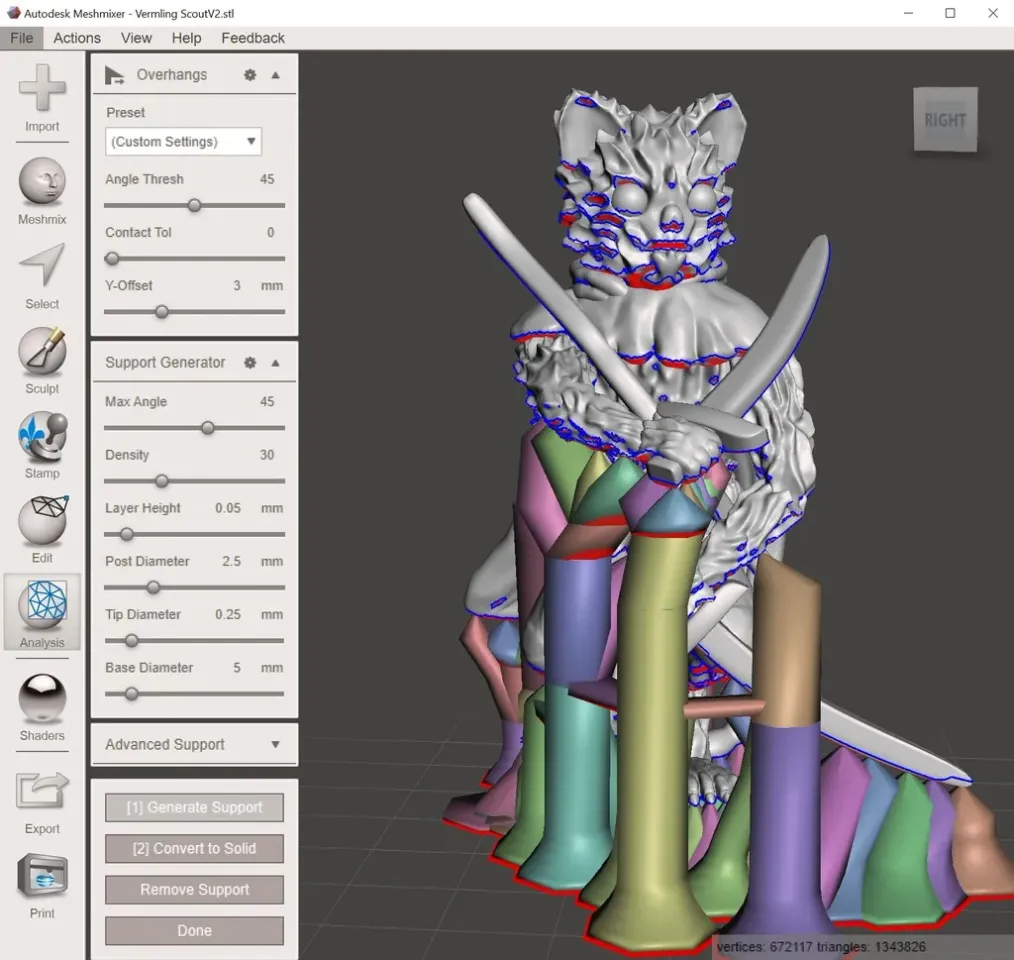This screenshot has width=1014, height=960.
Task: Click the Done button
Action: pos(195,930)
